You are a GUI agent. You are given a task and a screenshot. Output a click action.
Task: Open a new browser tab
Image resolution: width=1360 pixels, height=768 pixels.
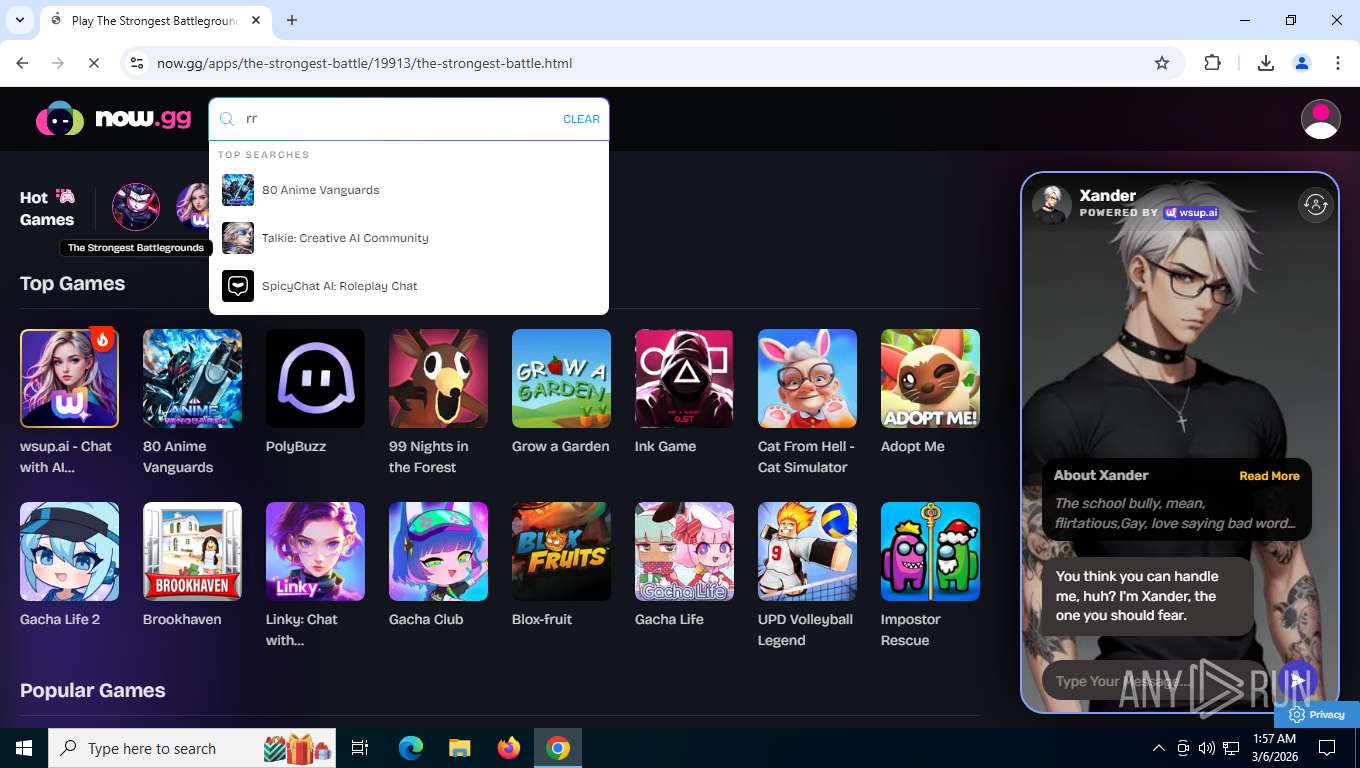(x=292, y=20)
